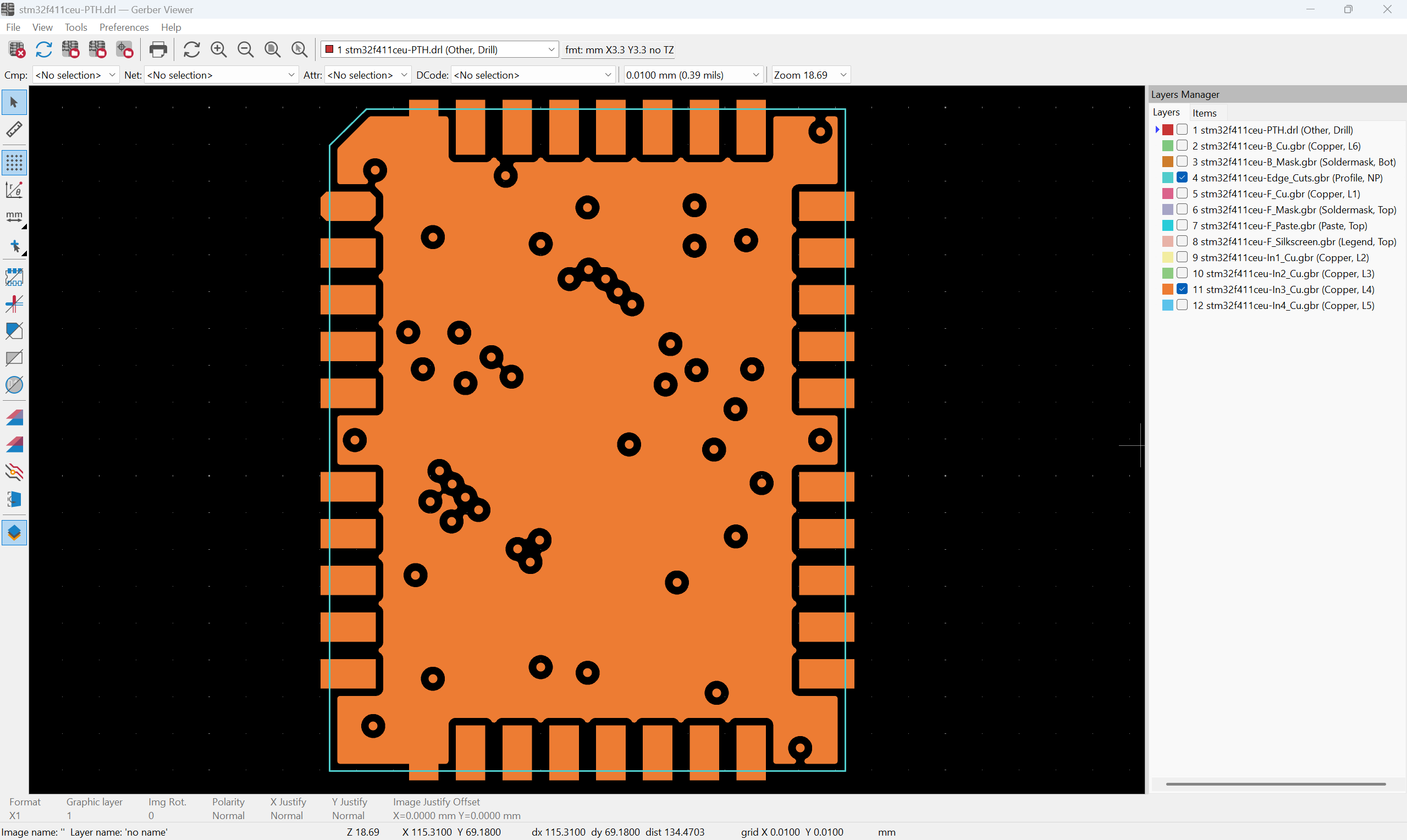The height and width of the screenshot is (840, 1407).
Task: Select layer 7 F_Paste.gbr row text
Action: click(x=1279, y=225)
